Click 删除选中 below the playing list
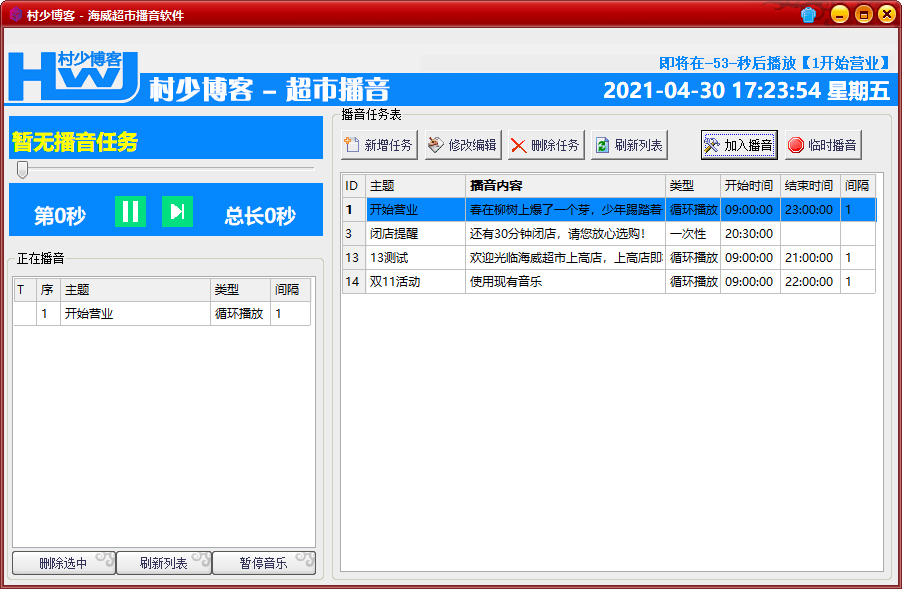The width and height of the screenshot is (902, 589). click(x=64, y=563)
